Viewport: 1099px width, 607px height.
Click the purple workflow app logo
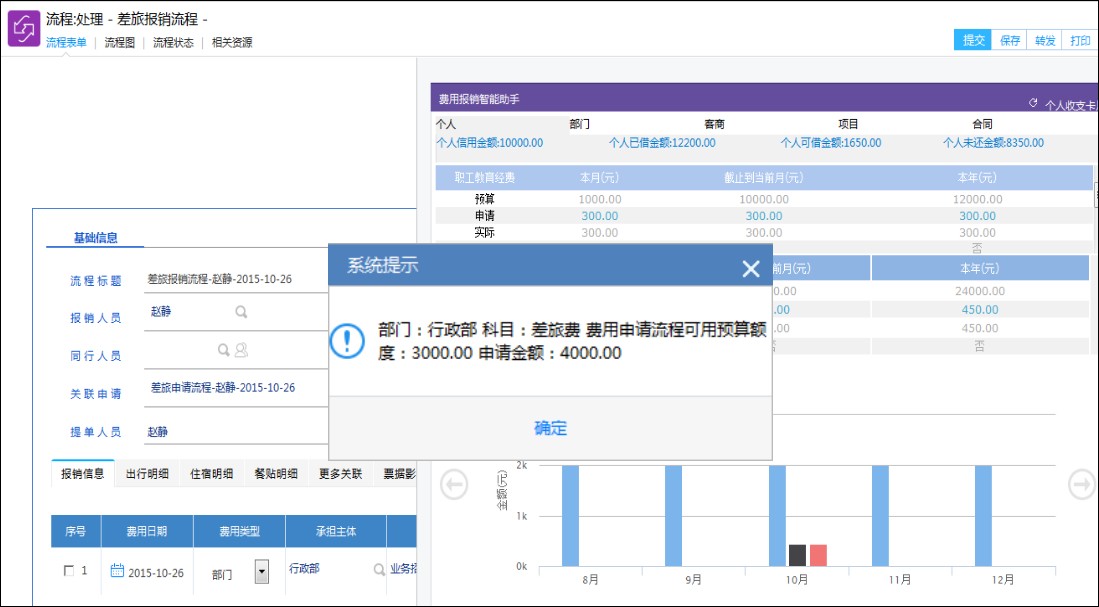click(x=23, y=28)
